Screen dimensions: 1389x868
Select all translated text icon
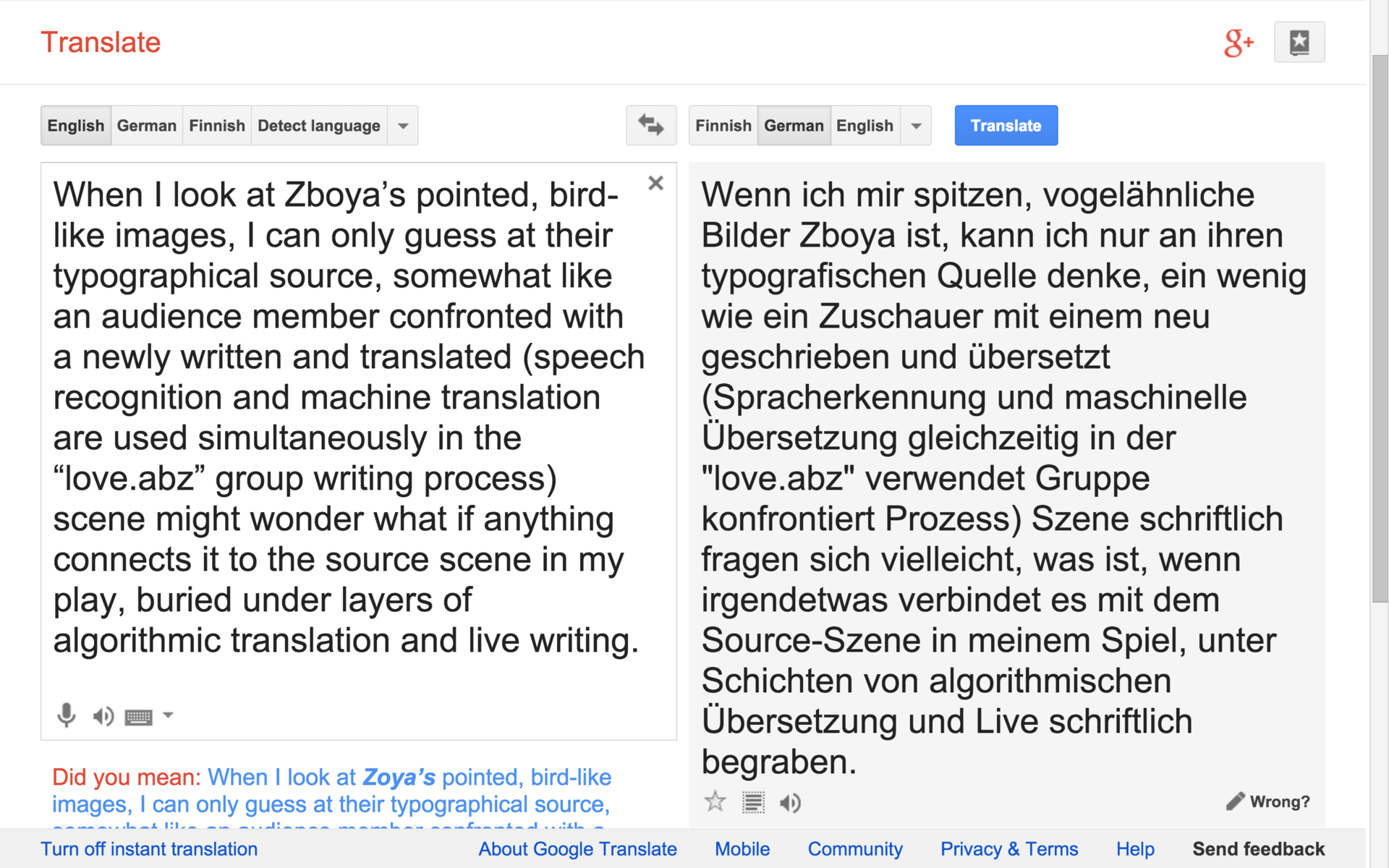[x=753, y=802]
